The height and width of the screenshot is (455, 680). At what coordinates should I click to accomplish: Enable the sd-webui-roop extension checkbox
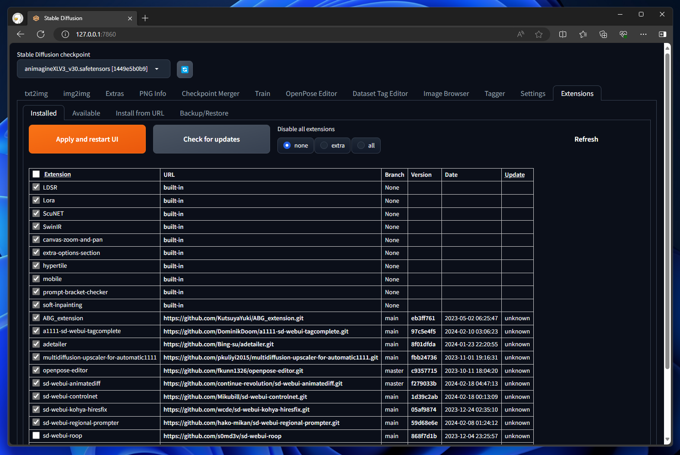[36, 435]
